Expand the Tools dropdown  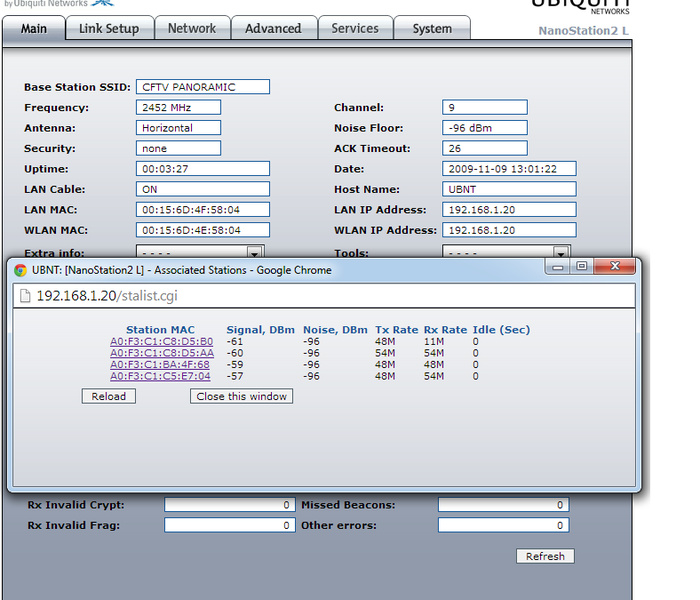coord(506,252)
